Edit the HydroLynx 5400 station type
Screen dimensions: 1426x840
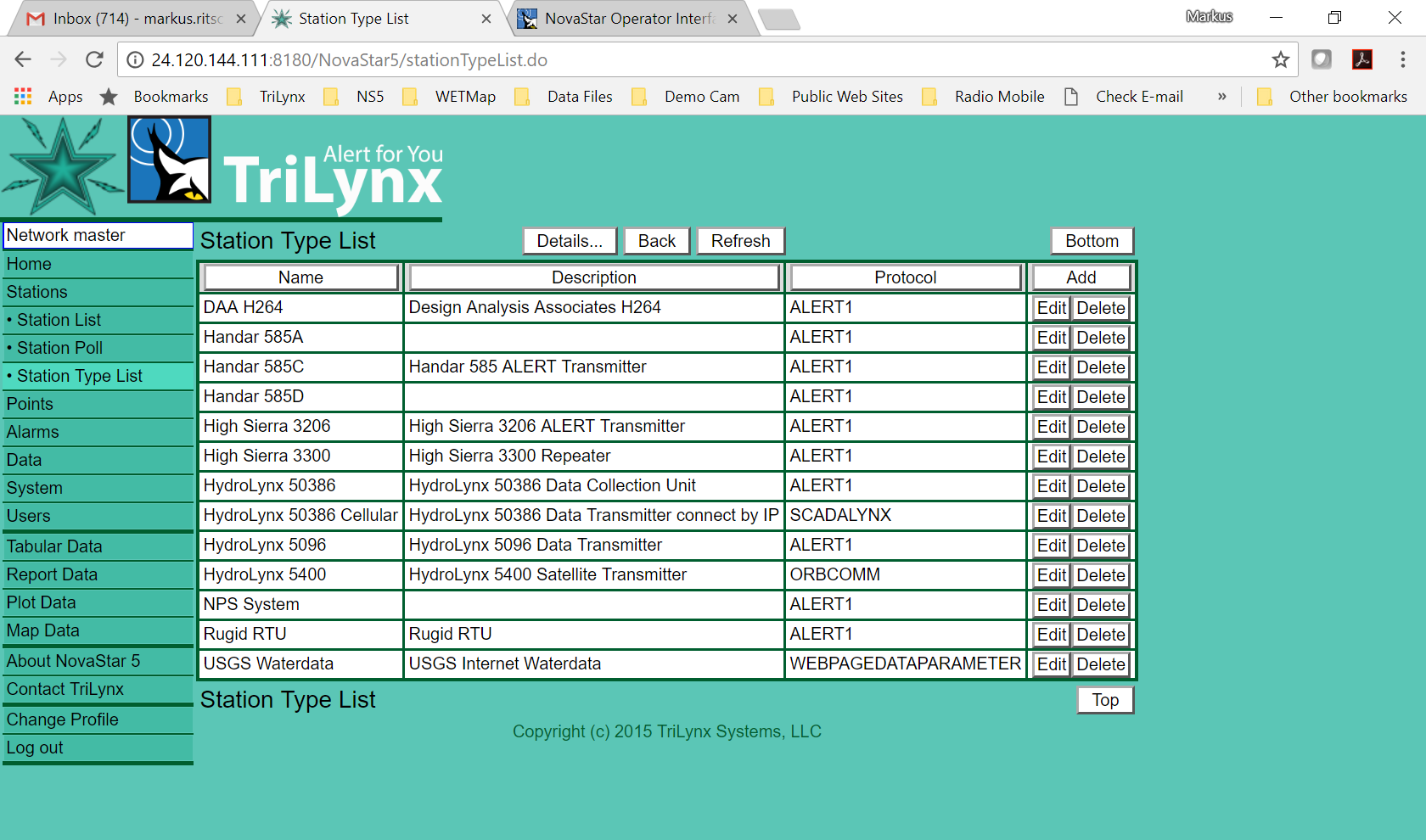tap(1051, 575)
